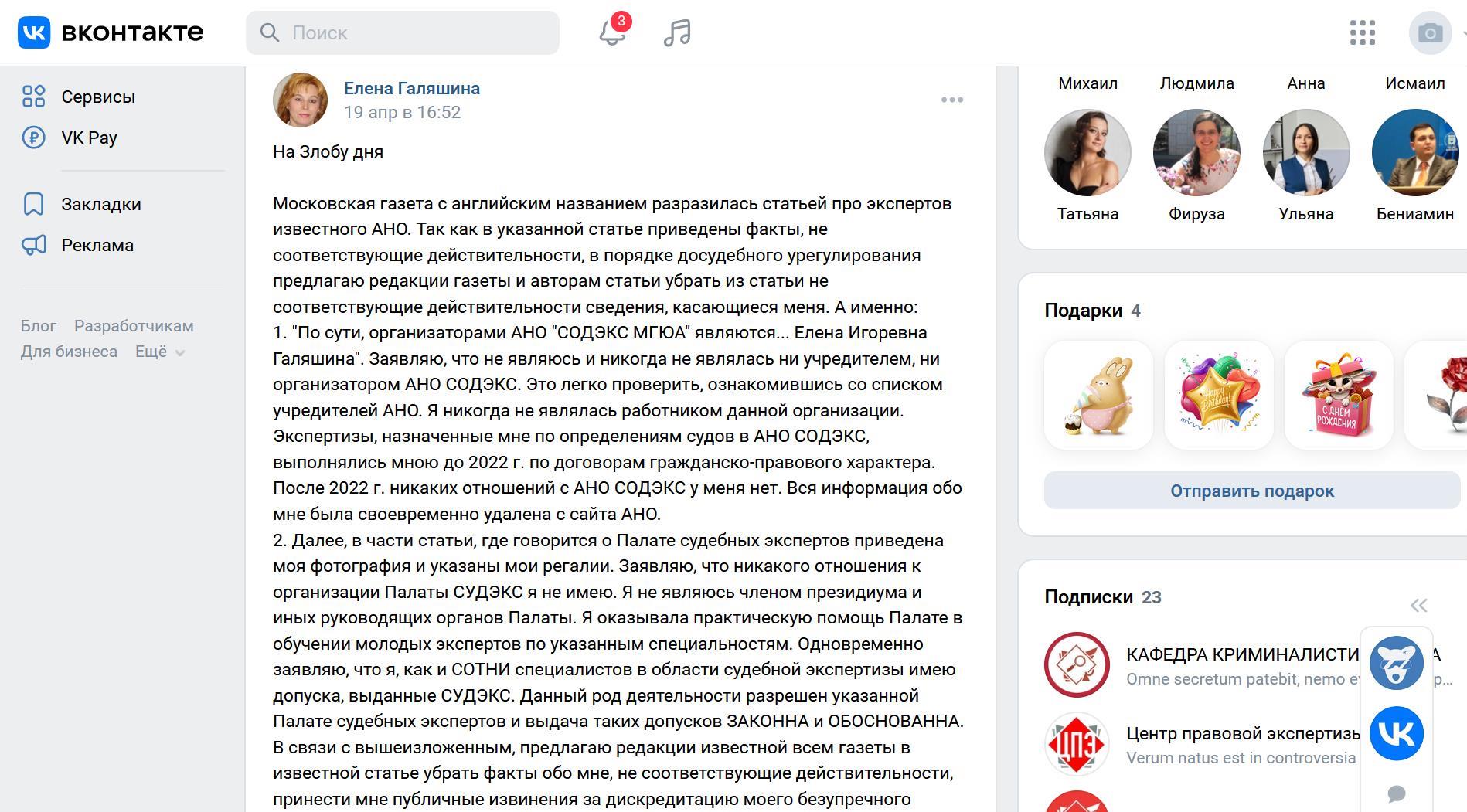Open the blue seal chat avatar in sidebar
The image size is (1467, 812).
1396,662
